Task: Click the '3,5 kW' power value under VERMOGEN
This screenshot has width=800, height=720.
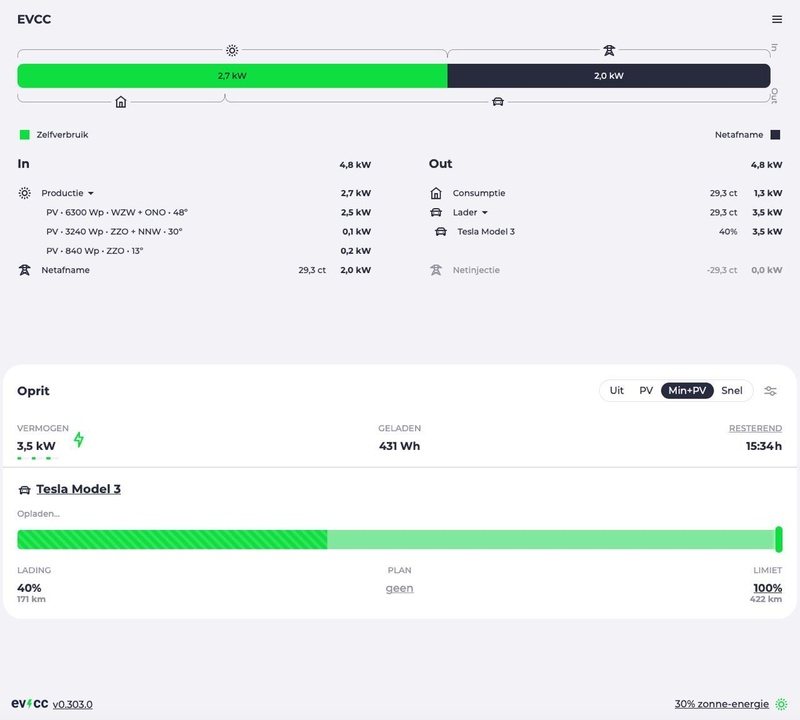Action: 36,446
